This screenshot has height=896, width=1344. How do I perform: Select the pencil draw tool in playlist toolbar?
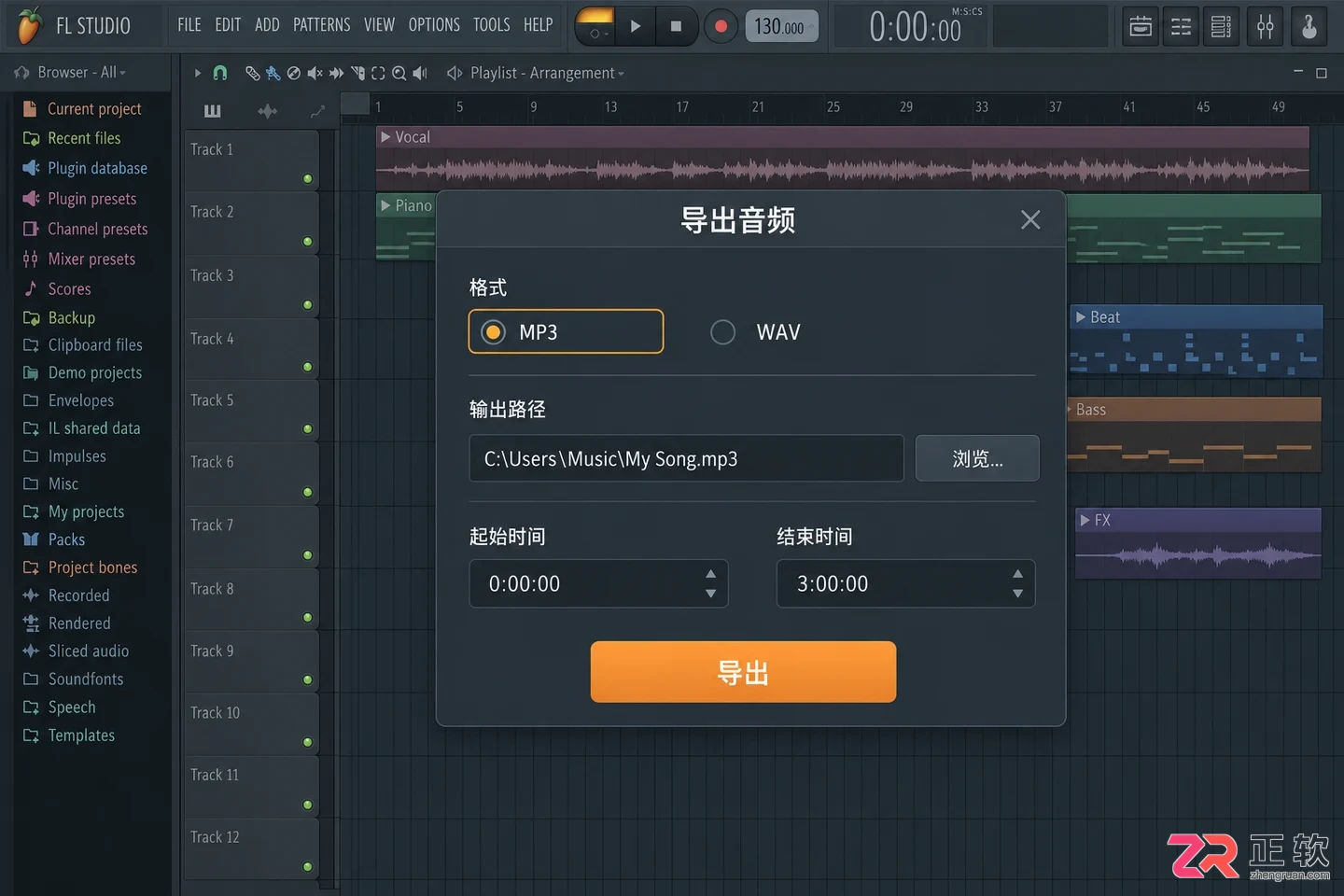coord(252,73)
